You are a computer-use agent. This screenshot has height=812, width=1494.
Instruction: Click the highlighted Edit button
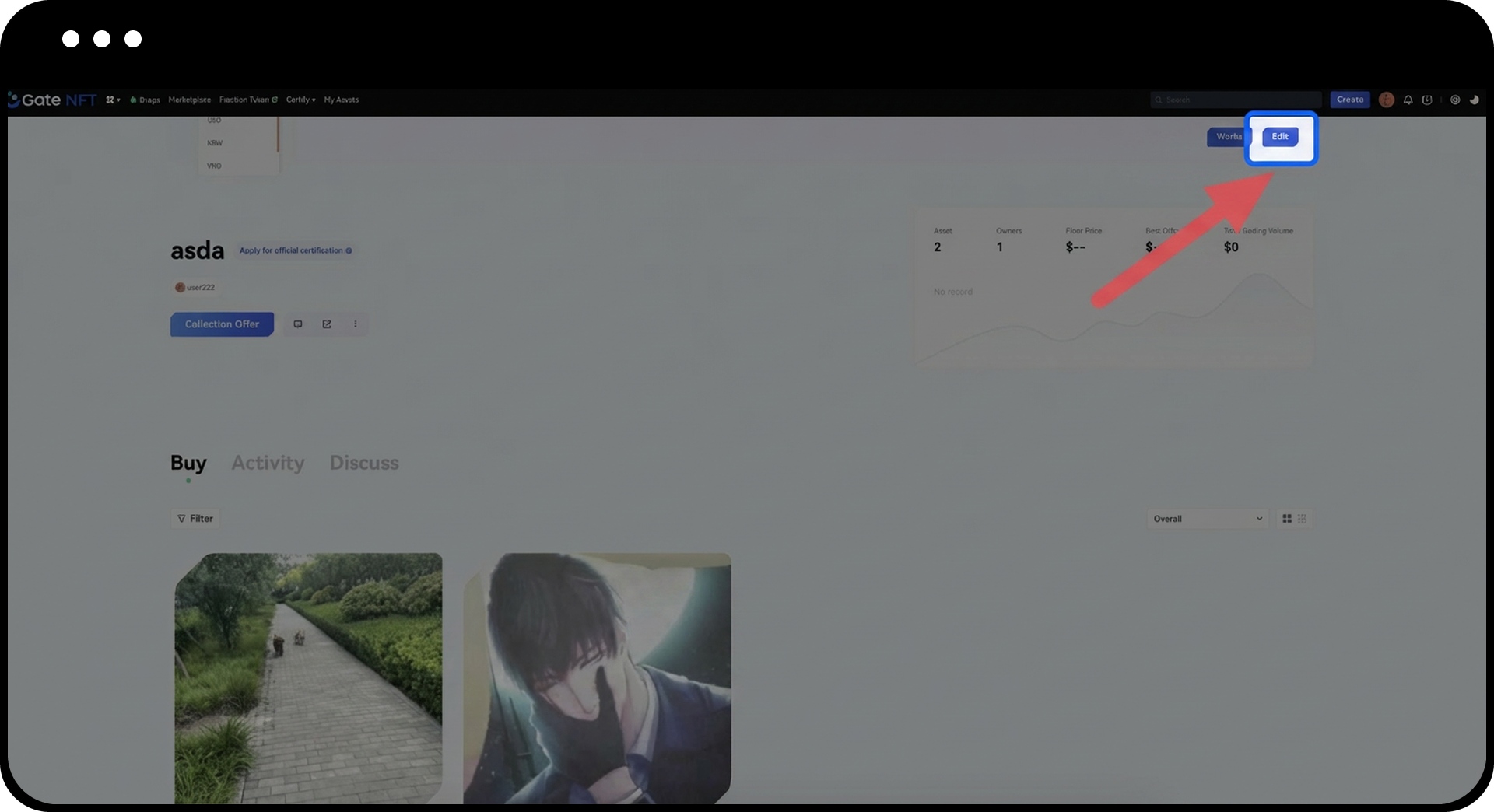tap(1279, 137)
